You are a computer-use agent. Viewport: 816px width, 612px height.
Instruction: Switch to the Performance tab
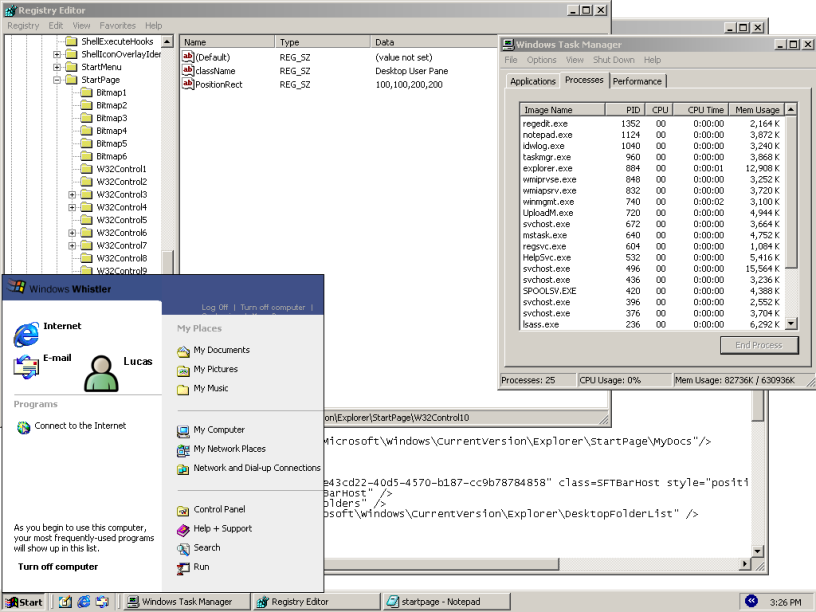pos(637,81)
